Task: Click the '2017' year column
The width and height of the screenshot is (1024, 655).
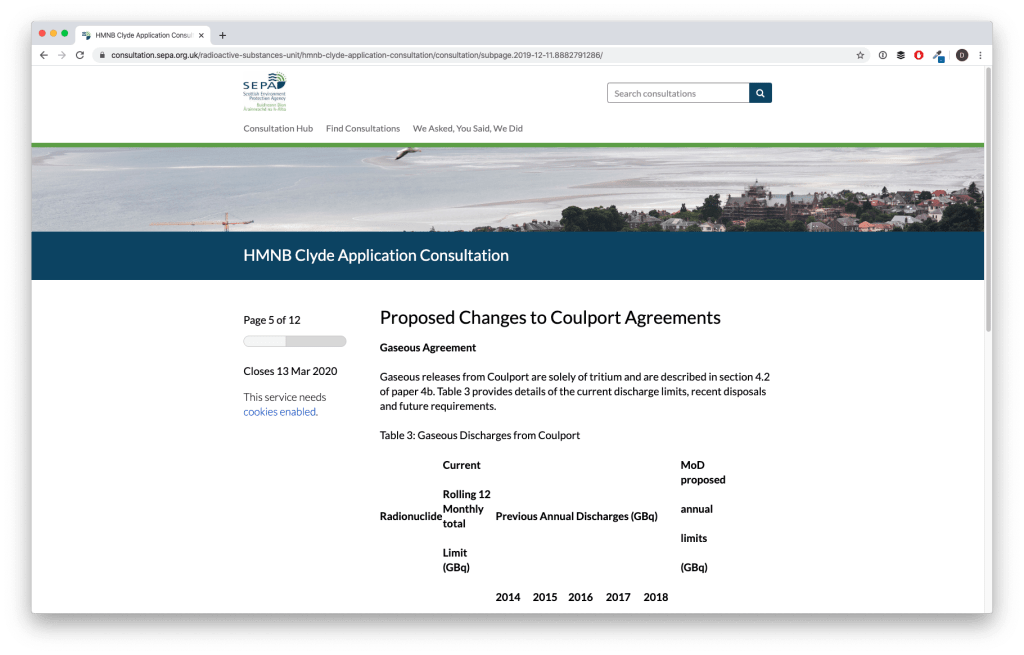Action: (618, 598)
